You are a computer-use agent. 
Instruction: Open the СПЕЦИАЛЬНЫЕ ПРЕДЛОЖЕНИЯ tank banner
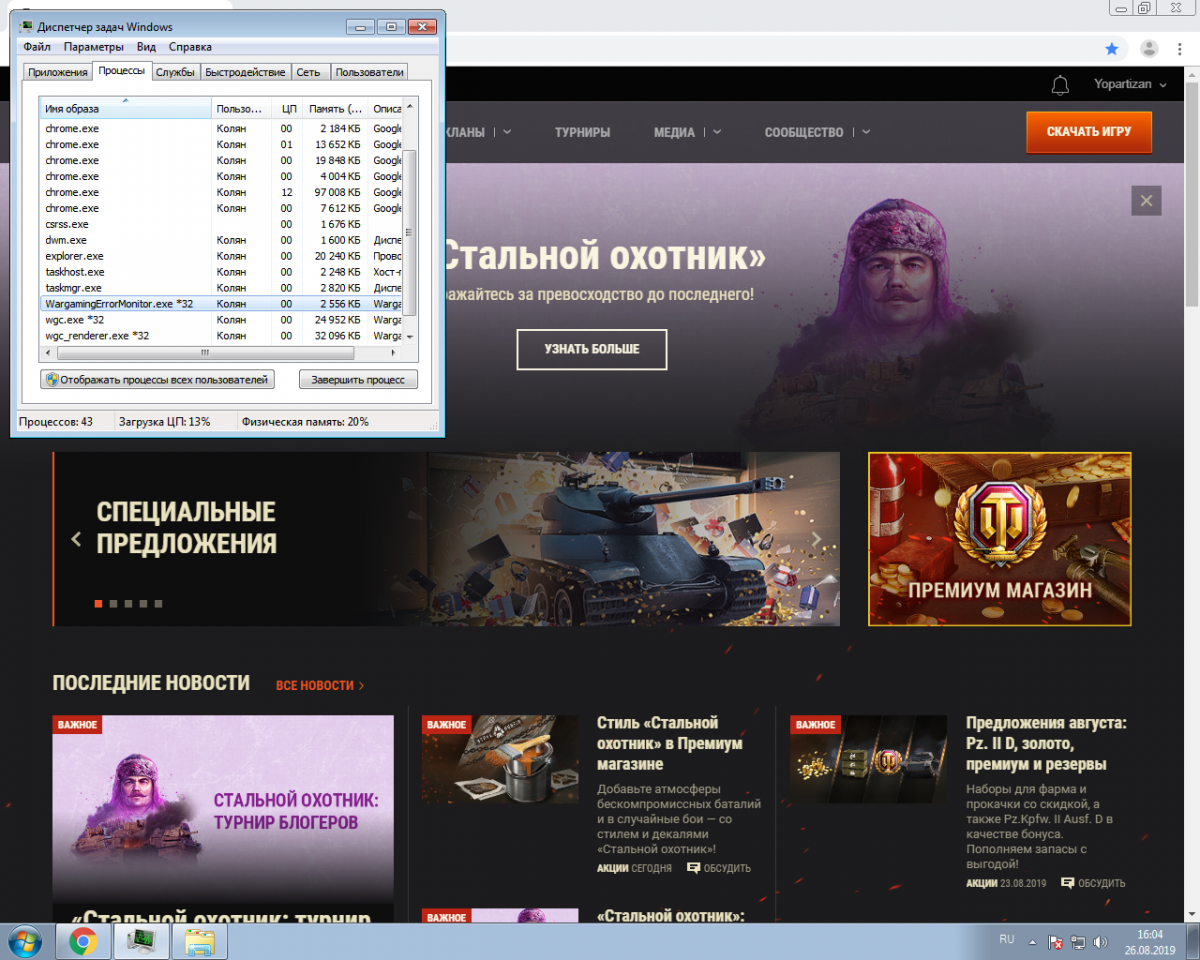coord(446,539)
